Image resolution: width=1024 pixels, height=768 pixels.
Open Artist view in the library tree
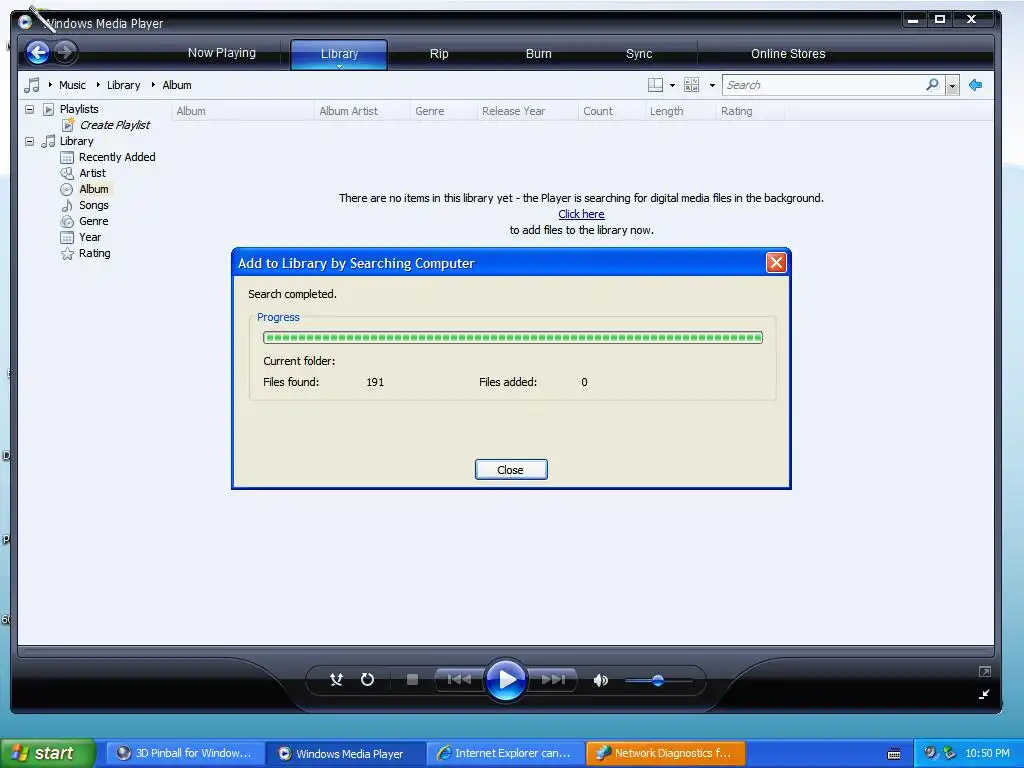[92, 173]
